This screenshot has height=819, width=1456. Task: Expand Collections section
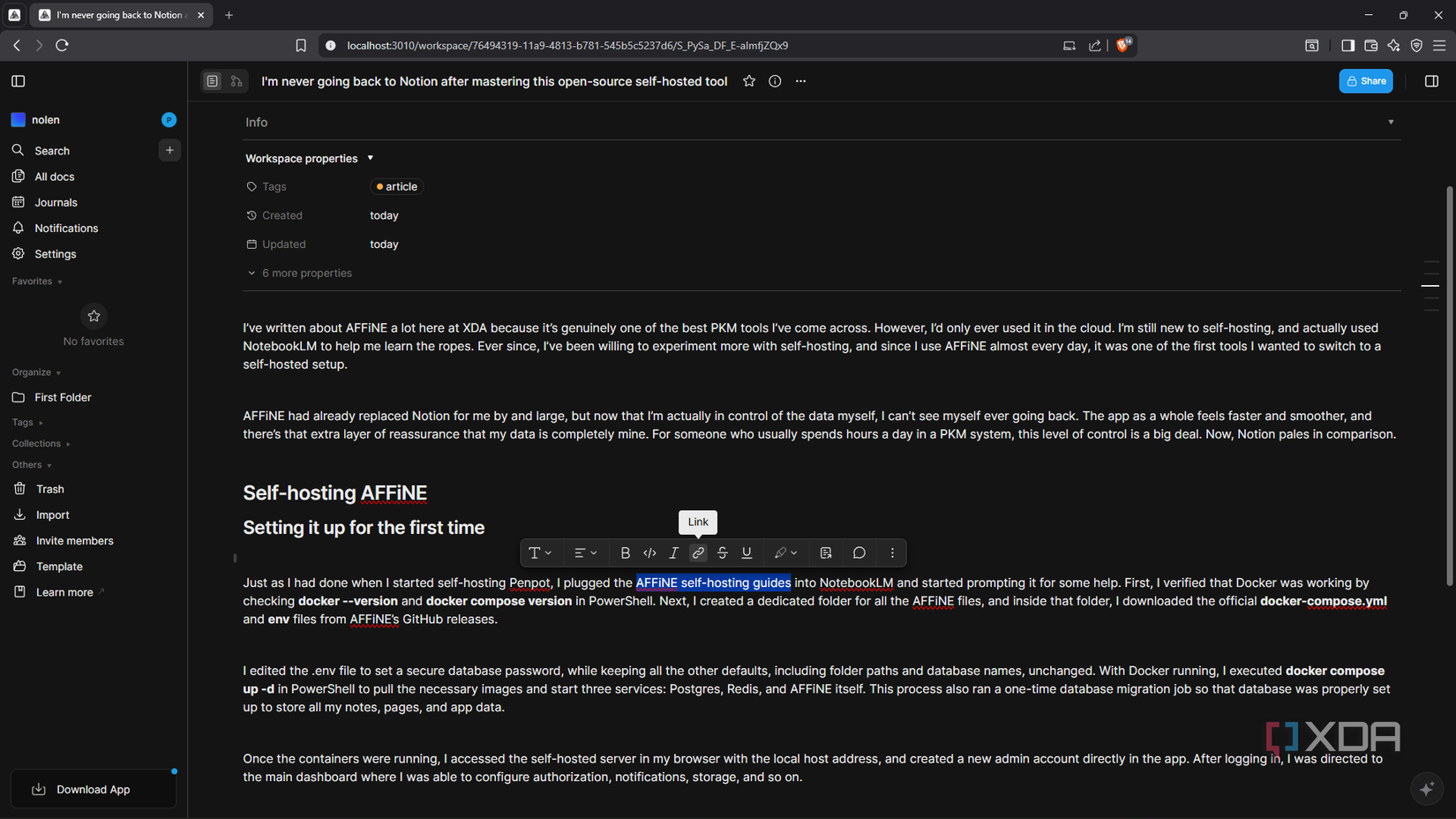tap(41, 444)
